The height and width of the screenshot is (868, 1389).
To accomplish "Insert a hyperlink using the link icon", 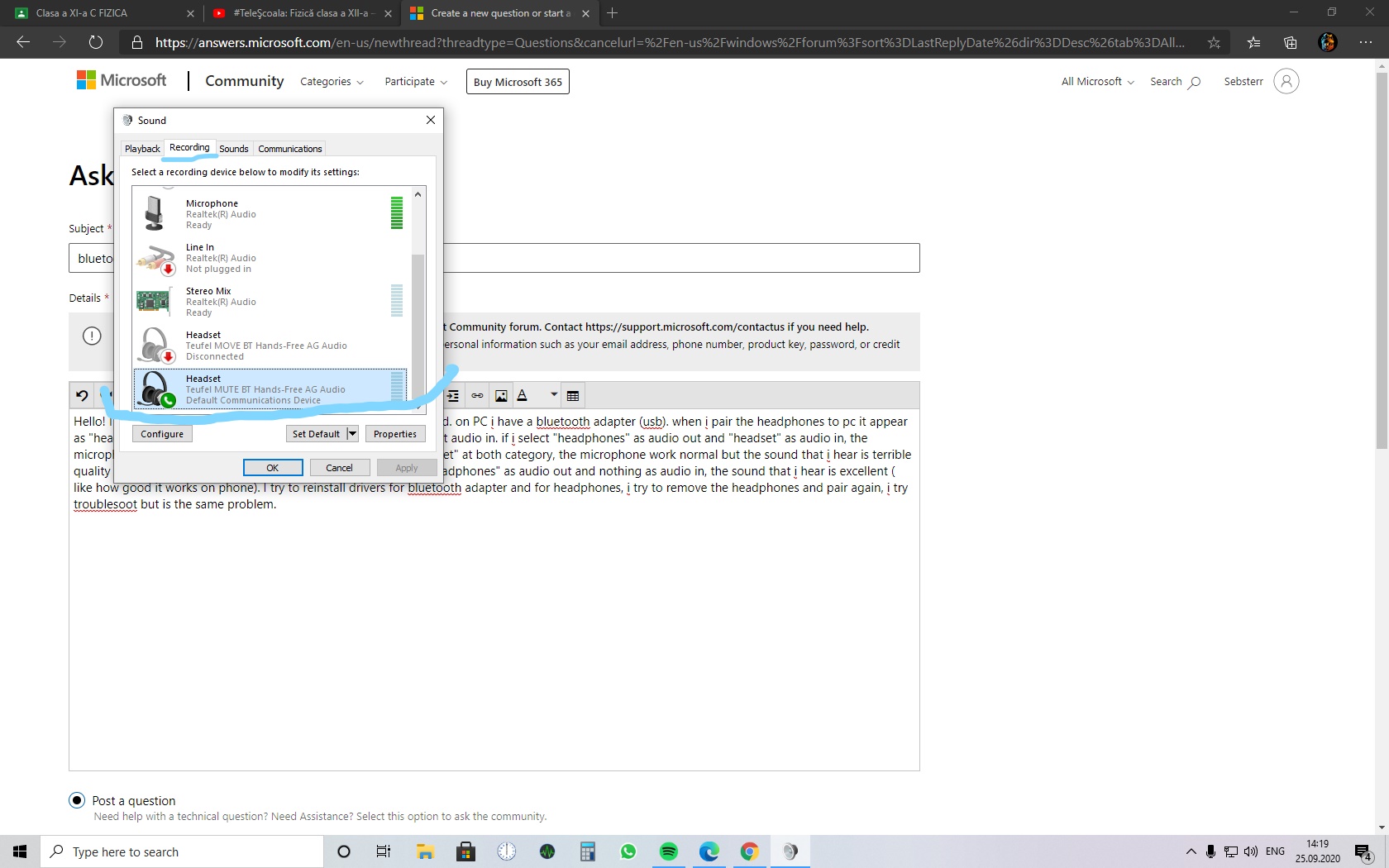I will point(477,396).
